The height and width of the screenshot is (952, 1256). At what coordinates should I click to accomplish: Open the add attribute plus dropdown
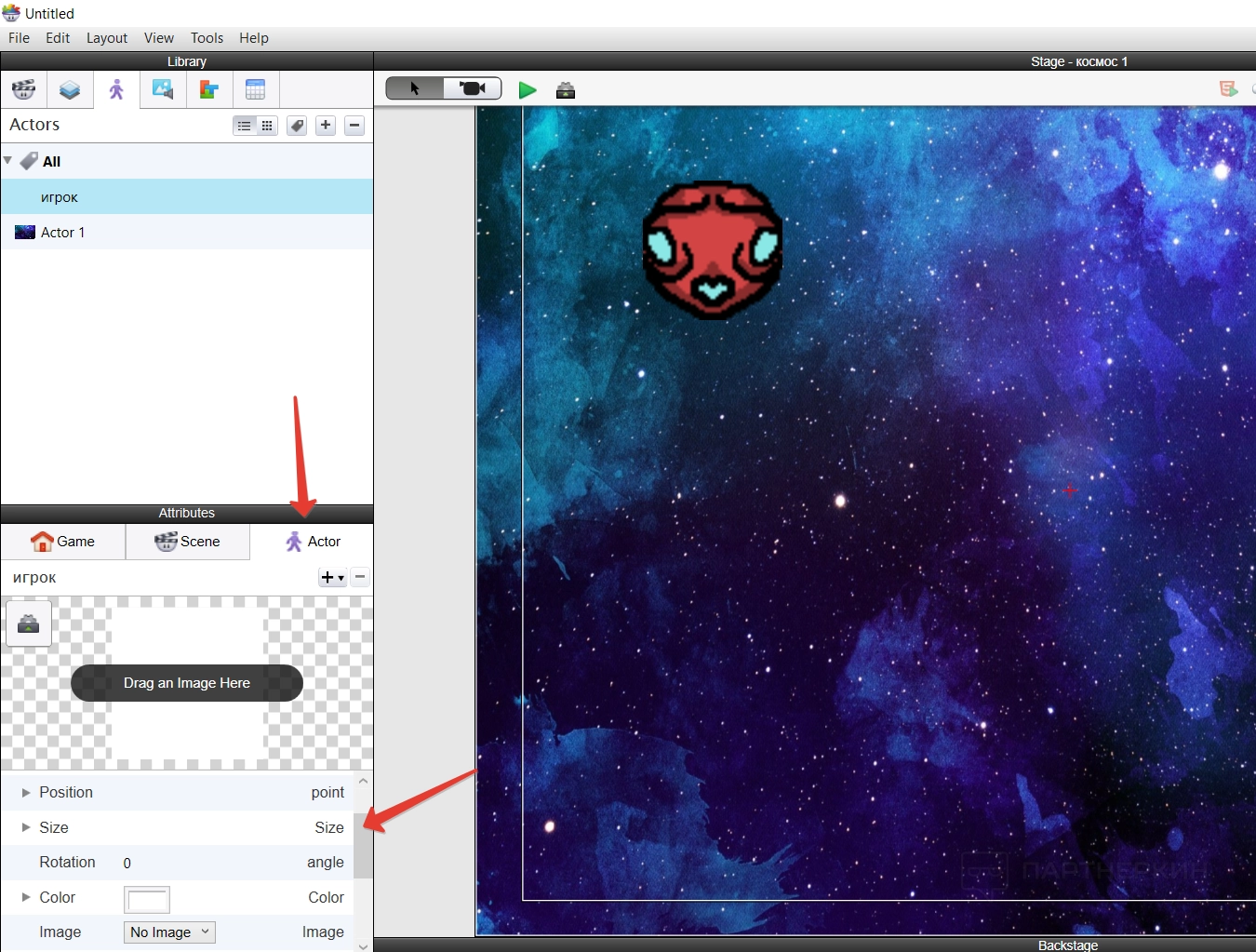tap(332, 578)
